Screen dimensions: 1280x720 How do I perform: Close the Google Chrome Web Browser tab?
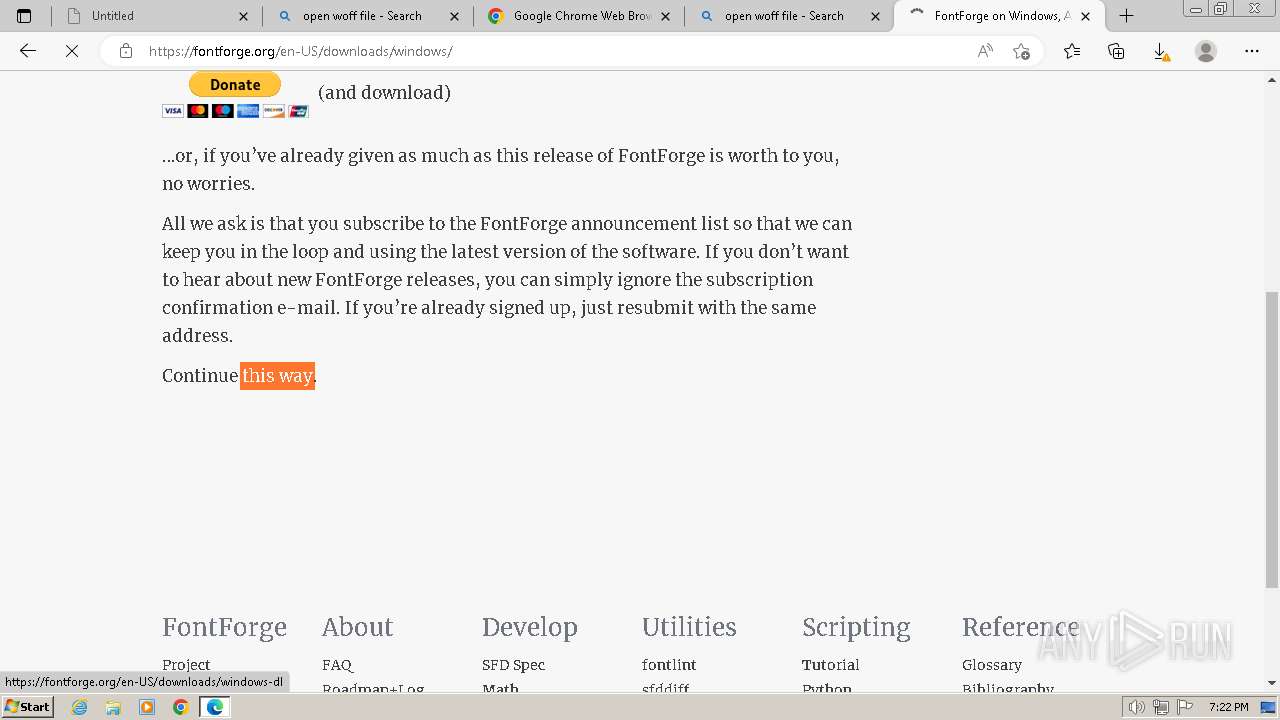tap(666, 16)
